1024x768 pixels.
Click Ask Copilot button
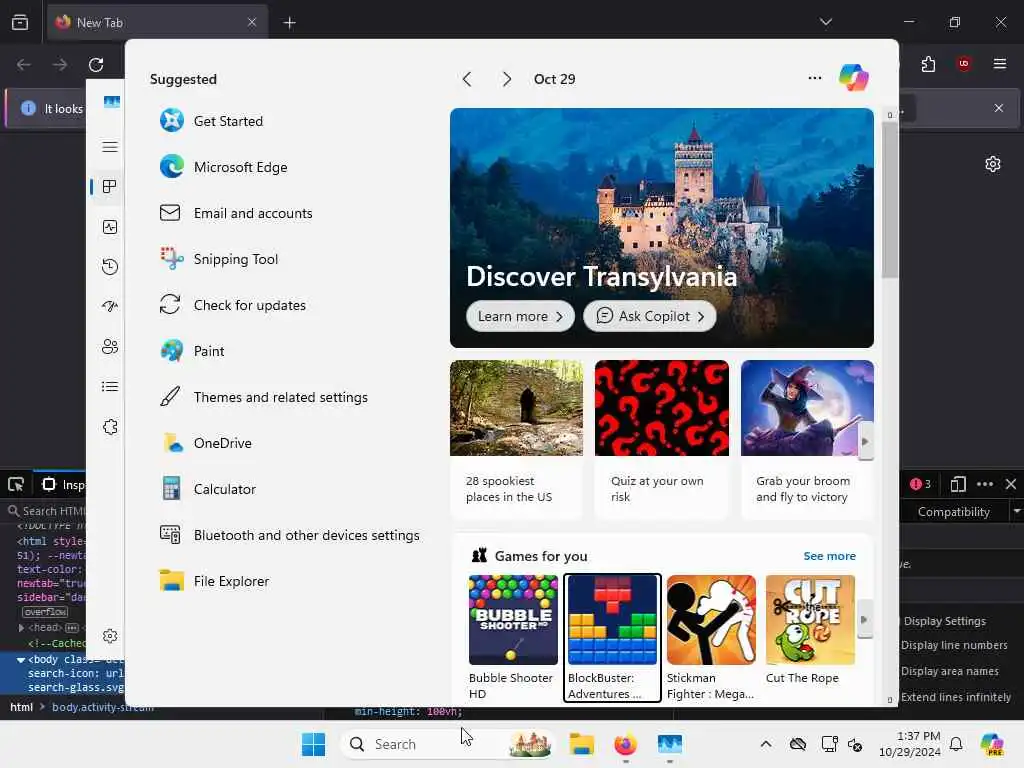pyautogui.click(x=649, y=316)
